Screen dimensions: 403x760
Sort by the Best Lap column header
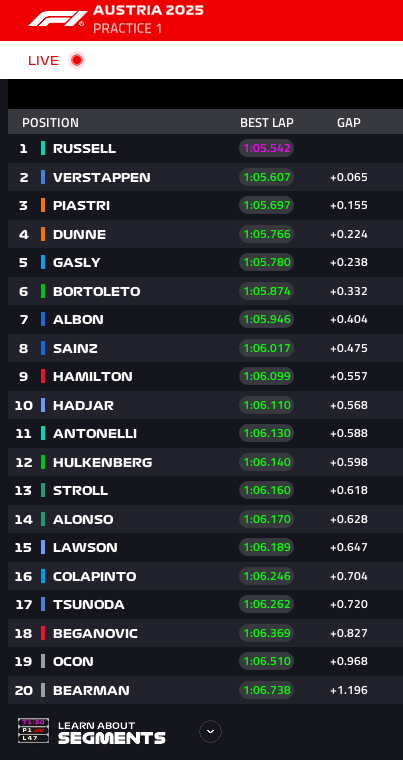(x=267, y=123)
